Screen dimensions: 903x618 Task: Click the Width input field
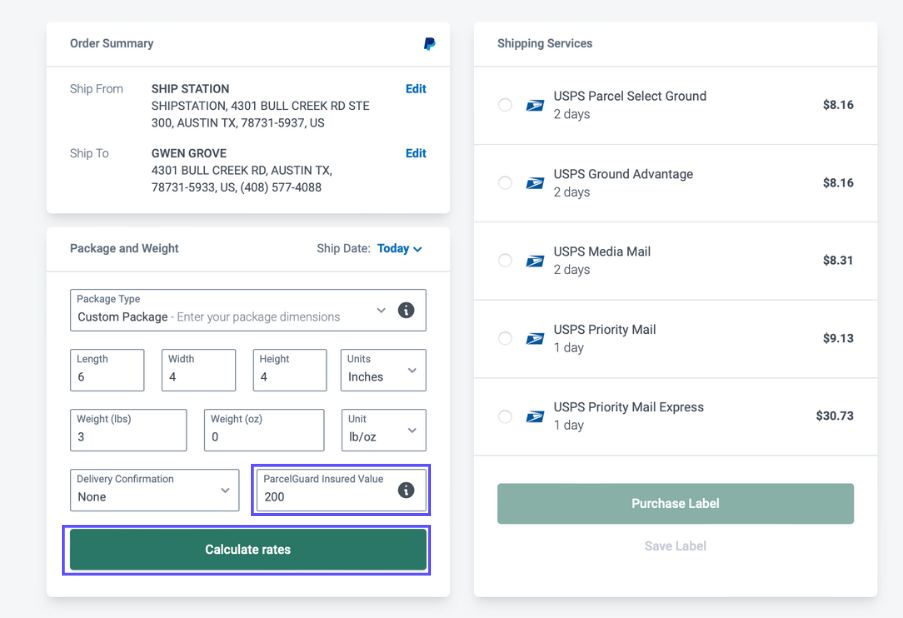[199, 370]
